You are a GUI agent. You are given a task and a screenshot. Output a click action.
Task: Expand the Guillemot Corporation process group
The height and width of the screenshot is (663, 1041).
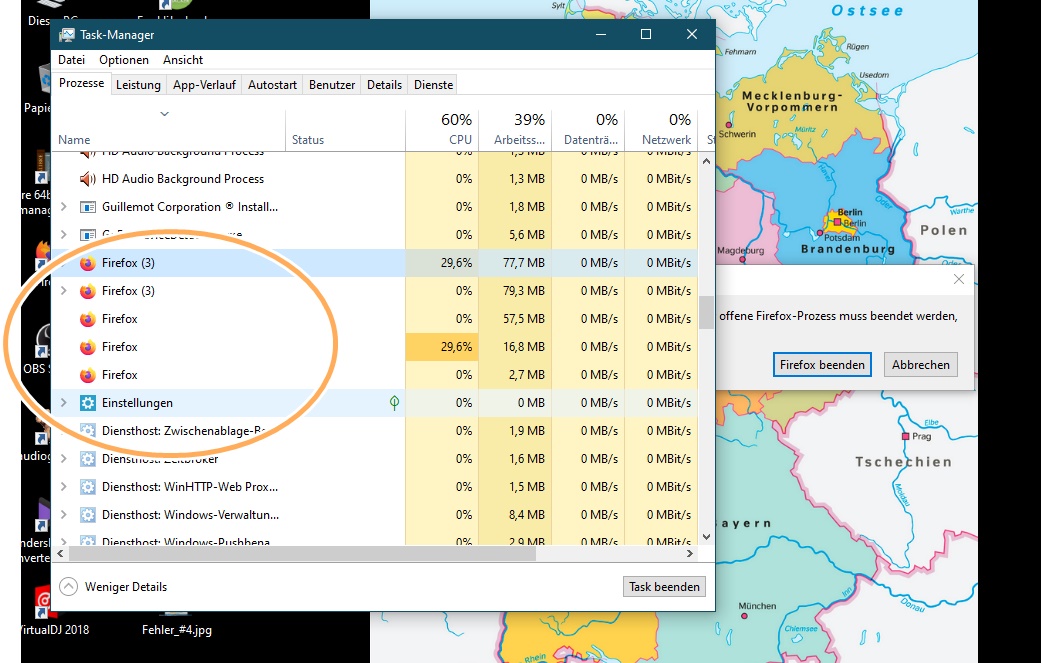pos(64,206)
